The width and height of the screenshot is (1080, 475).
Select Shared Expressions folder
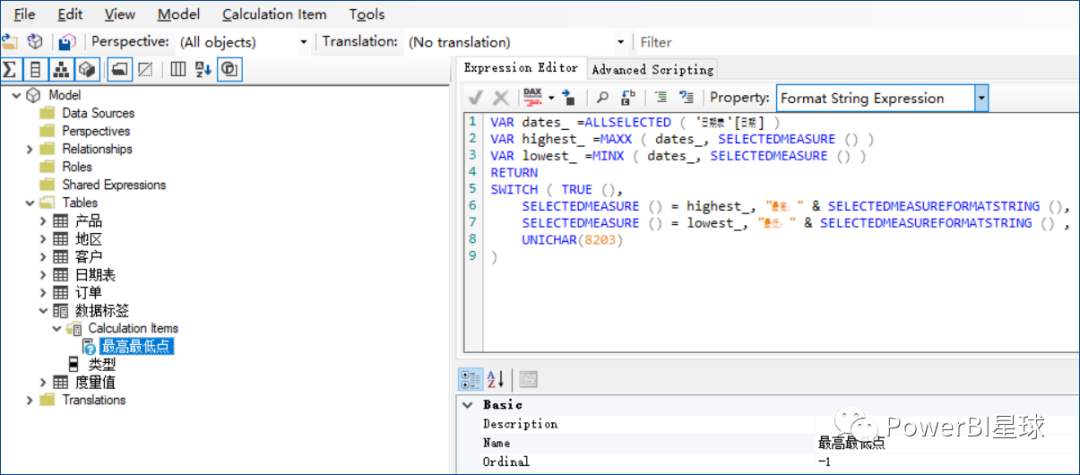pyautogui.click(x=114, y=184)
